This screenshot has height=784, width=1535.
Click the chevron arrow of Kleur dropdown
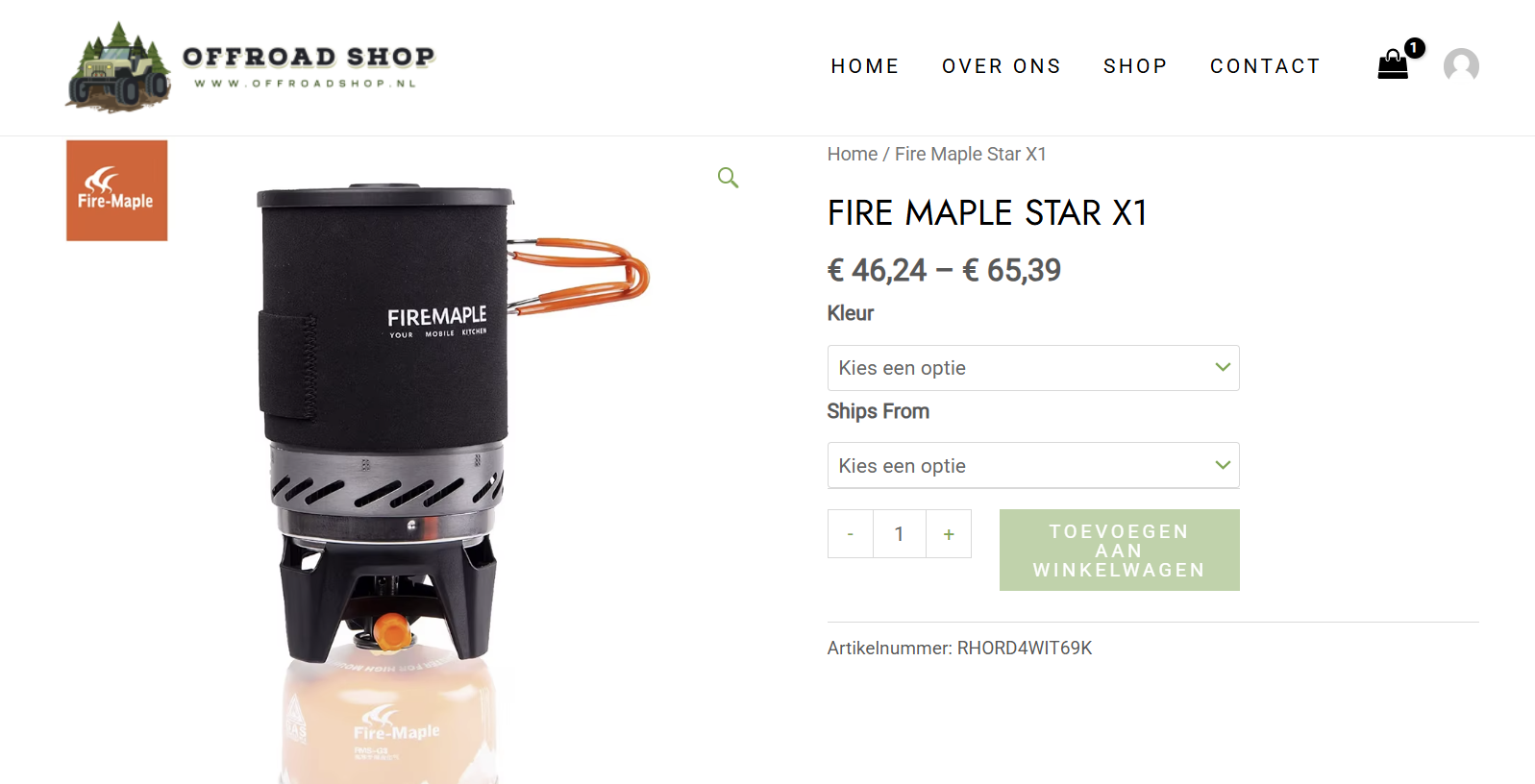(1223, 367)
